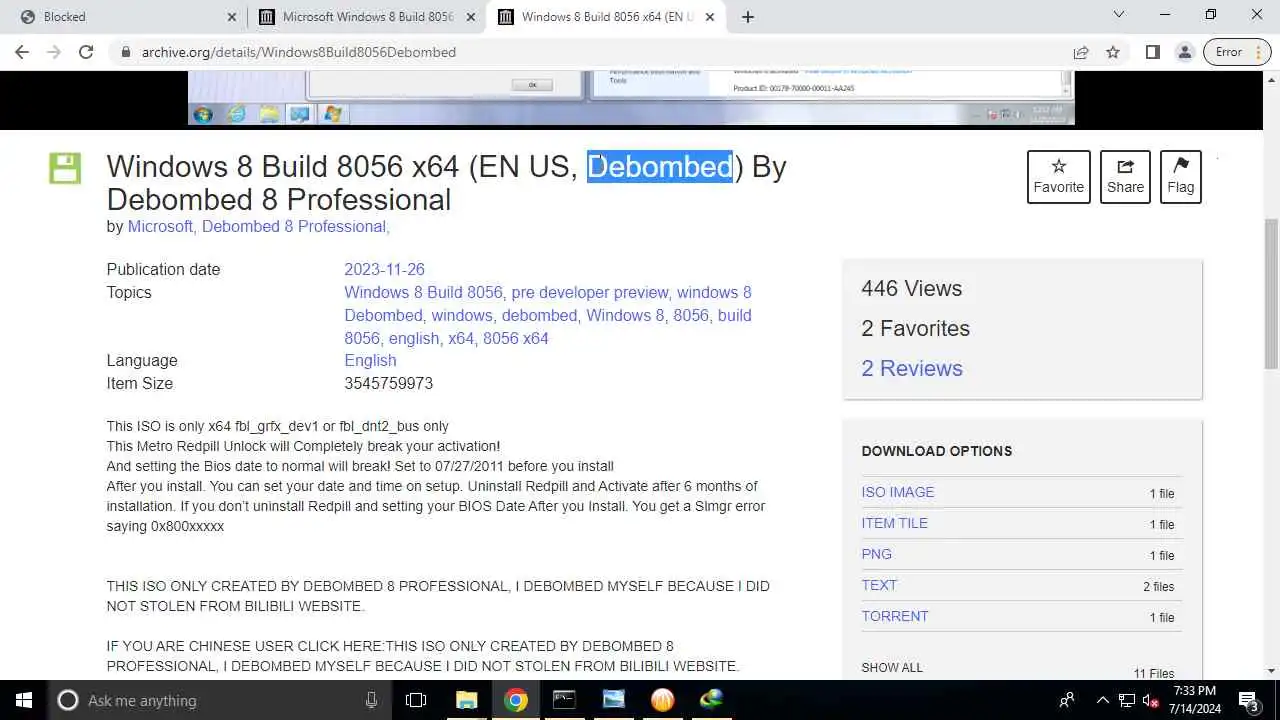View site information lock icon
This screenshot has width=1280, height=720.
pyautogui.click(x=126, y=52)
